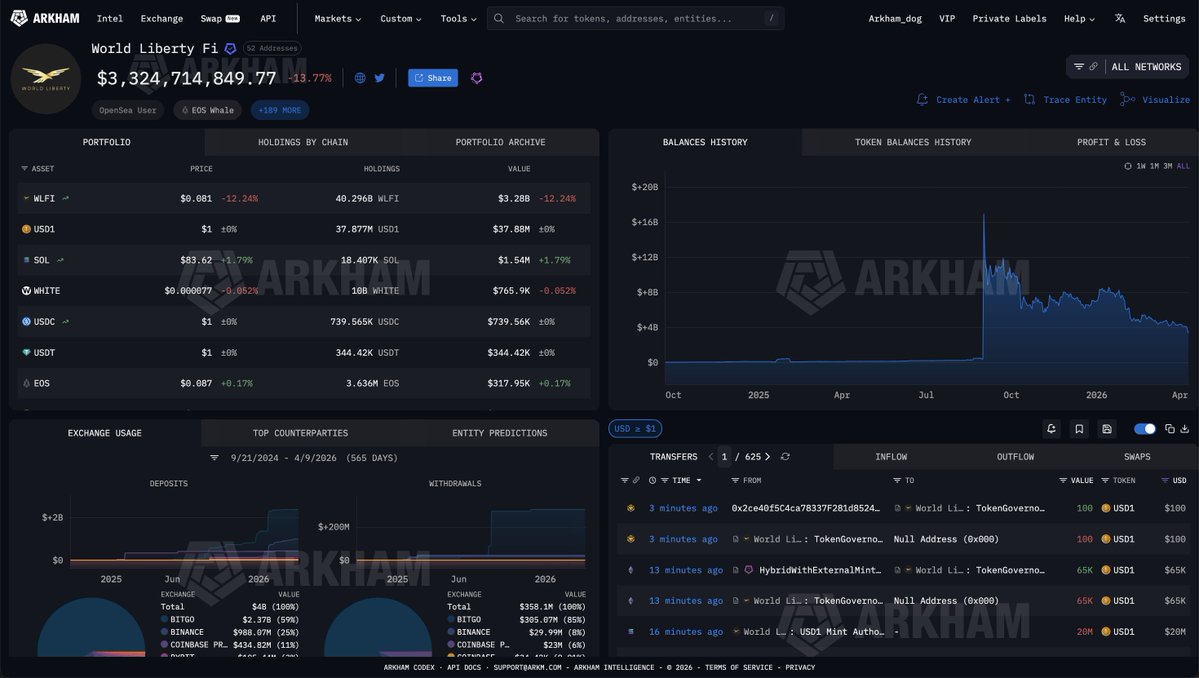Open the Time column sort dropdown
Image resolution: width=1199 pixels, height=678 pixels.
699,481
